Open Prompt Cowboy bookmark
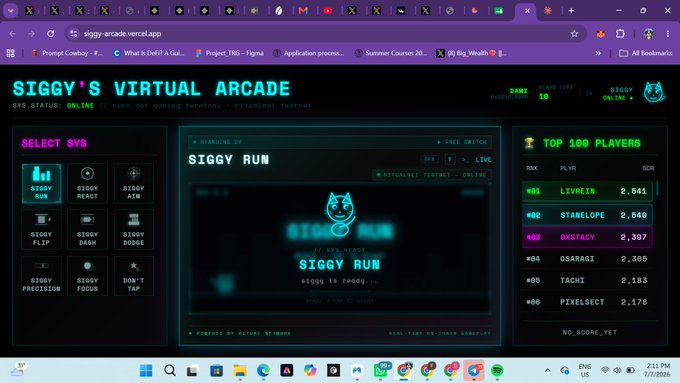Screen dimensions: 680x383 pos(67,53)
